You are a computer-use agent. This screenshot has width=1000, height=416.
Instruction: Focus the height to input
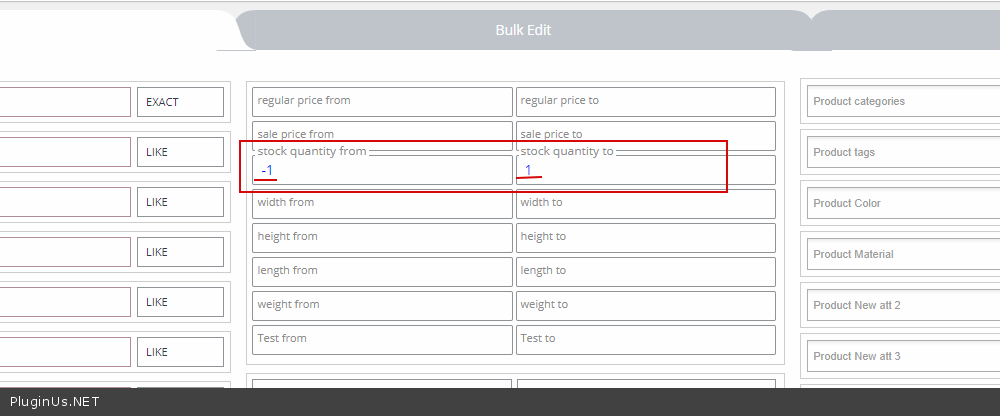click(646, 237)
